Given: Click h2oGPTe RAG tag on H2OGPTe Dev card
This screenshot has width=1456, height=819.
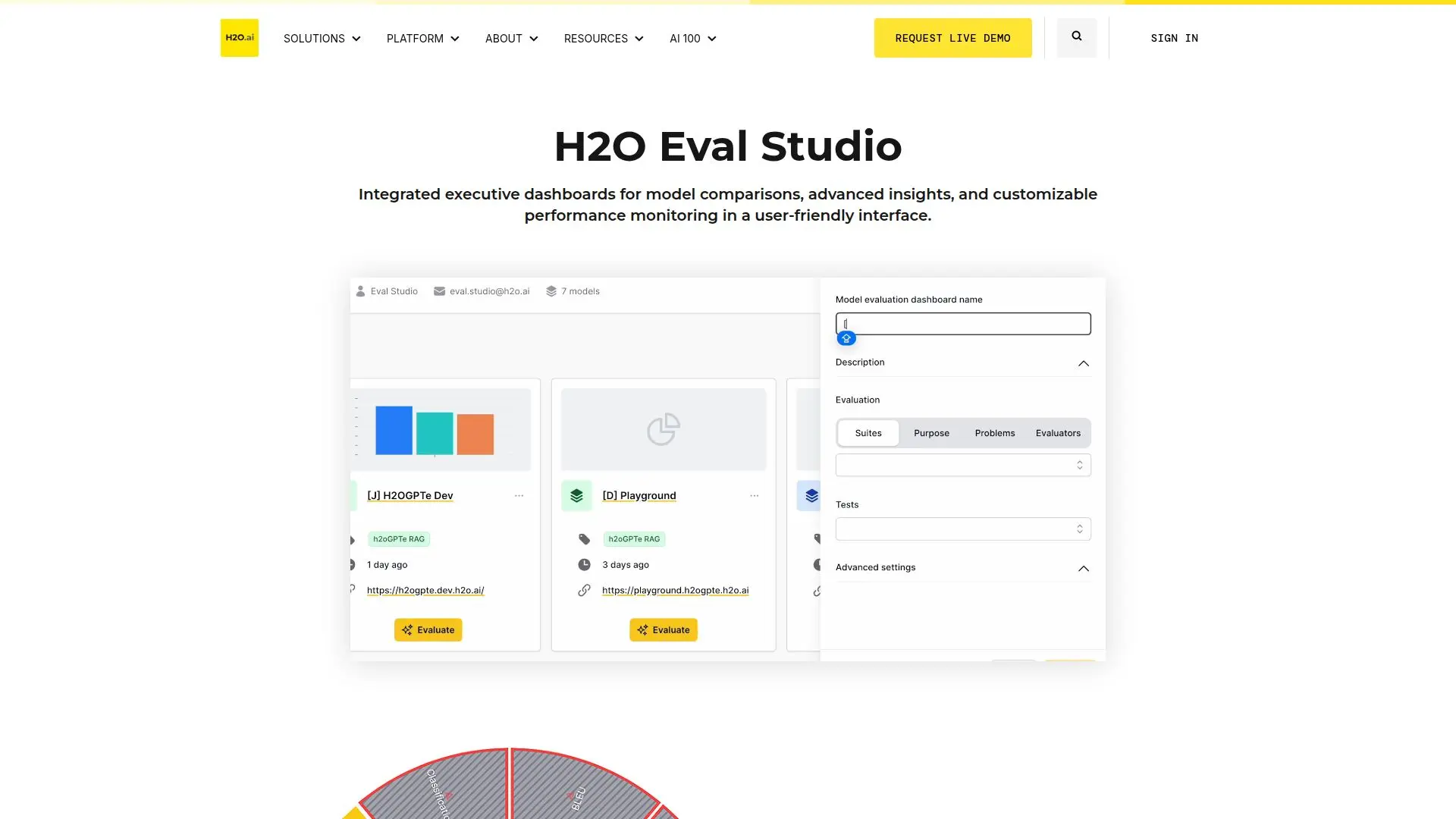Looking at the screenshot, I should click(399, 539).
